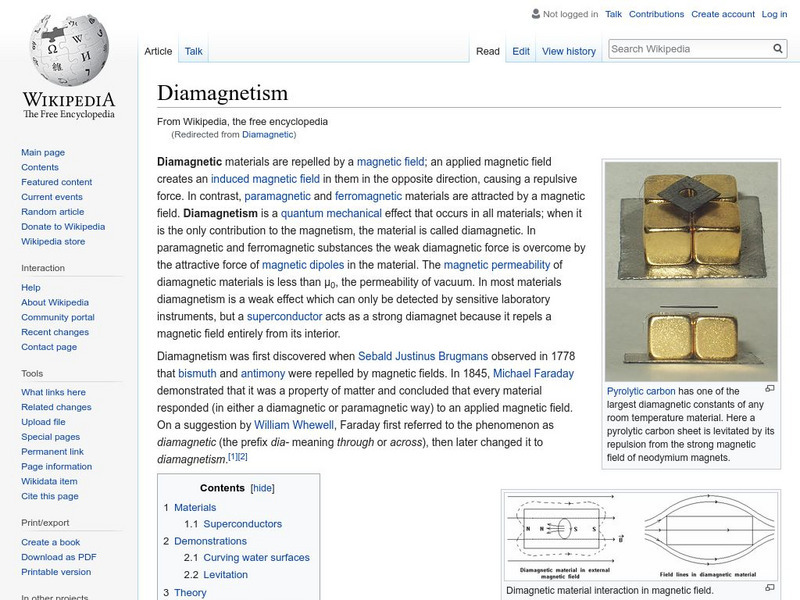The image size is (800, 600).
Task: Enlarge the pyrolytic carbon image via its enlarge icon
Action: 770,389
